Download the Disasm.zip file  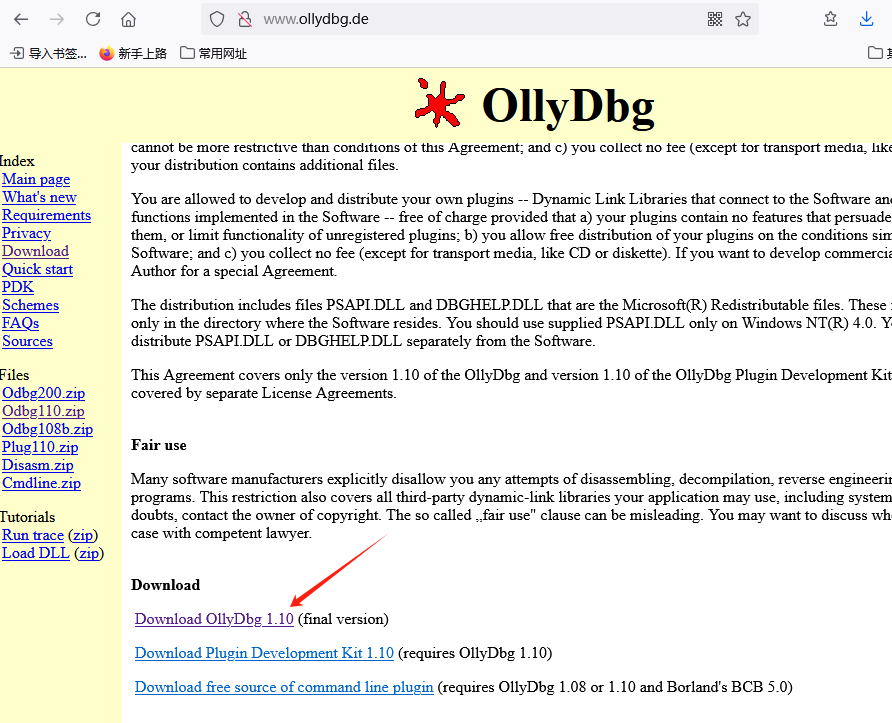(38, 465)
